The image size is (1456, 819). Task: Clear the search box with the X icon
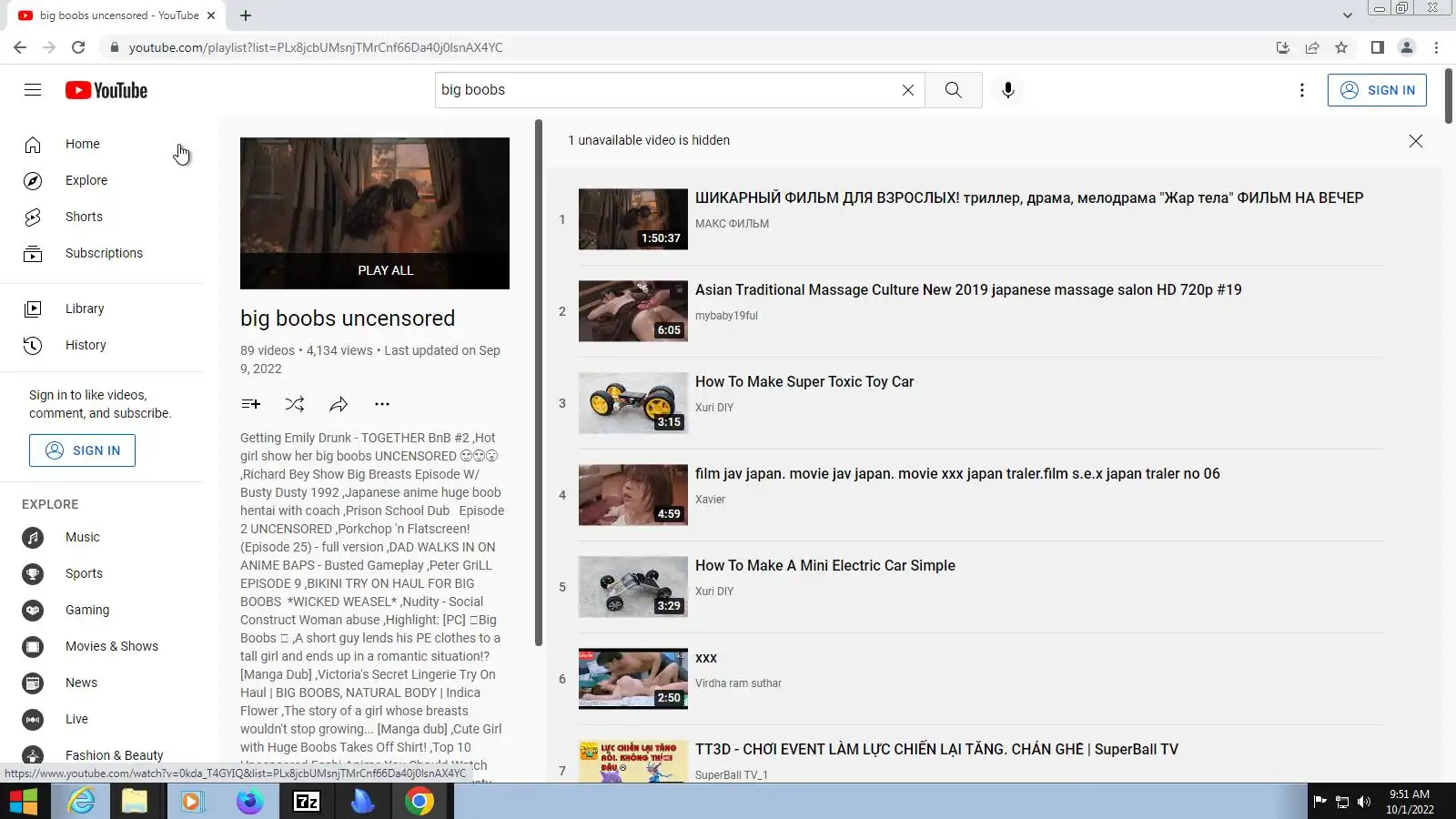click(907, 90)
